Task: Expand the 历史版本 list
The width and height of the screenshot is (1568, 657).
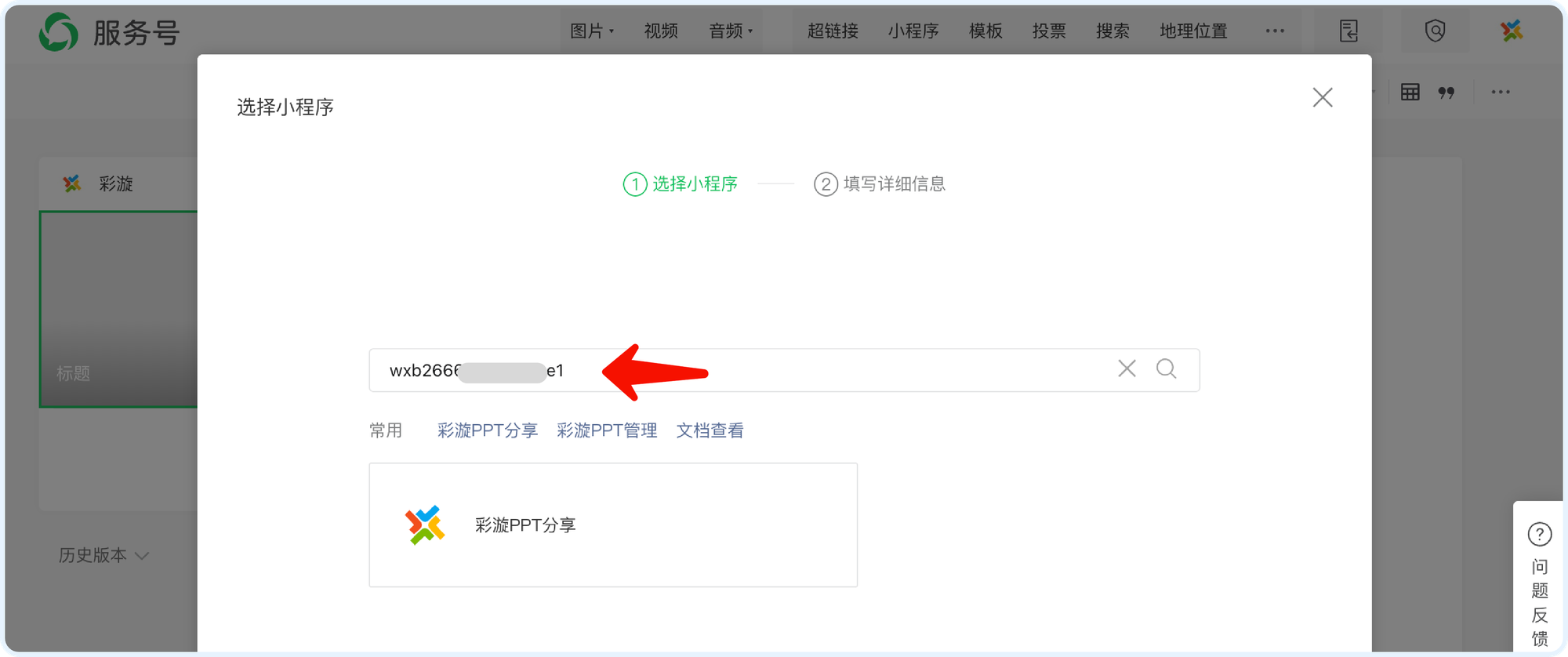Action: point(103,555)
